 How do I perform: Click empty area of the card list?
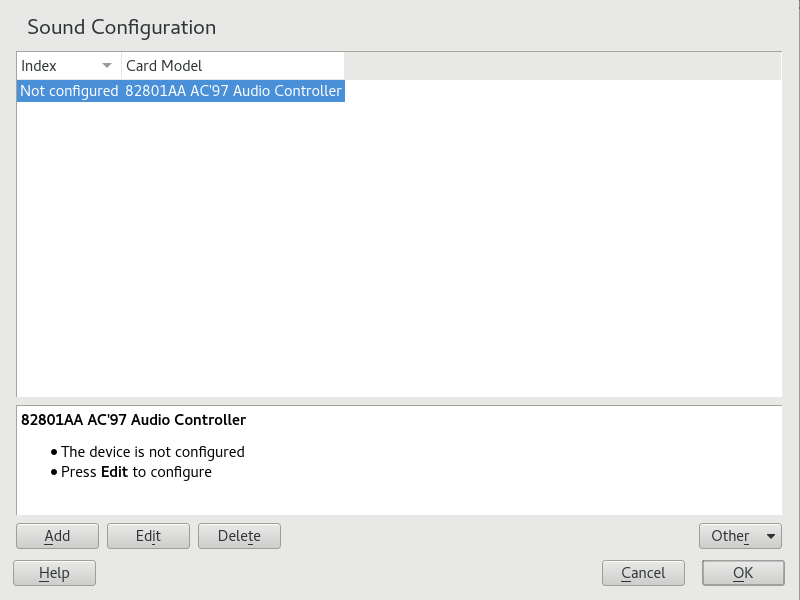[400, 250]
